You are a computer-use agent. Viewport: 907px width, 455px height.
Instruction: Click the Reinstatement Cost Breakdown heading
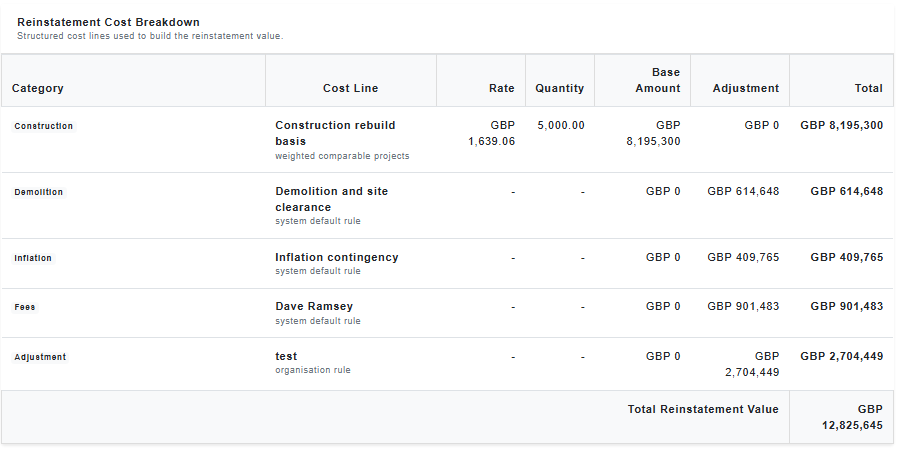tap(108, 22)
